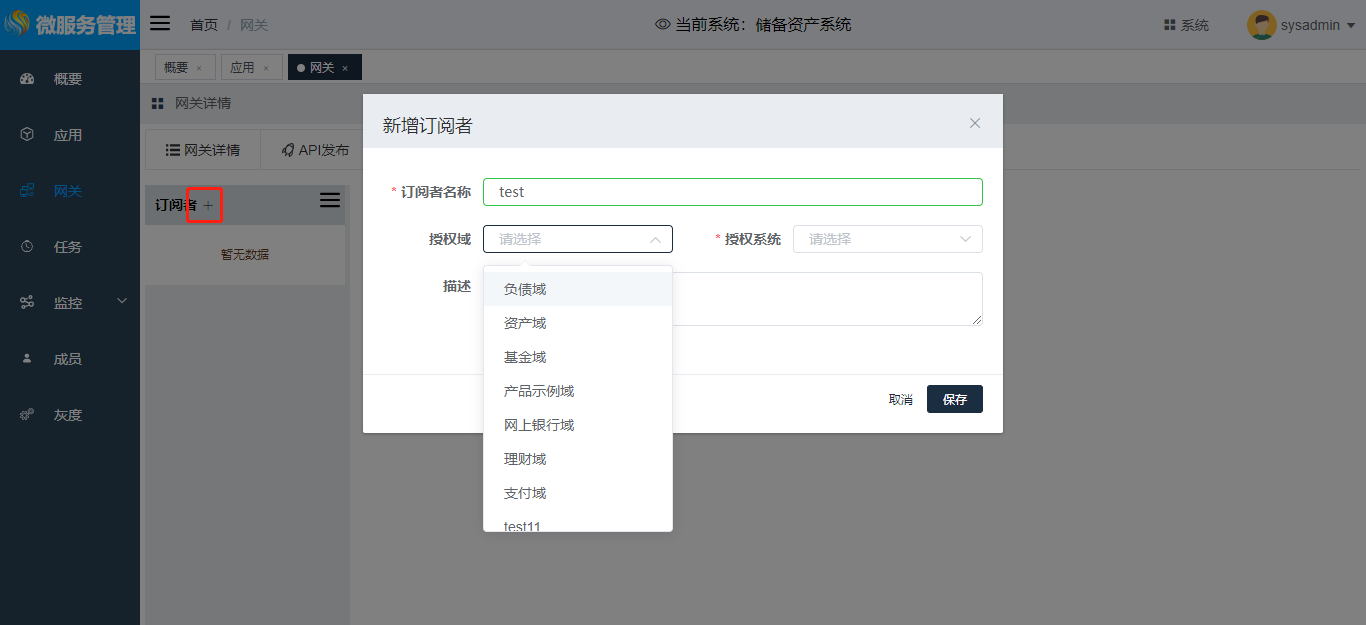This screenshot has height=625, width=1366.
Task: Click the 系统 grid icon in header
Action: [1169, 25]
